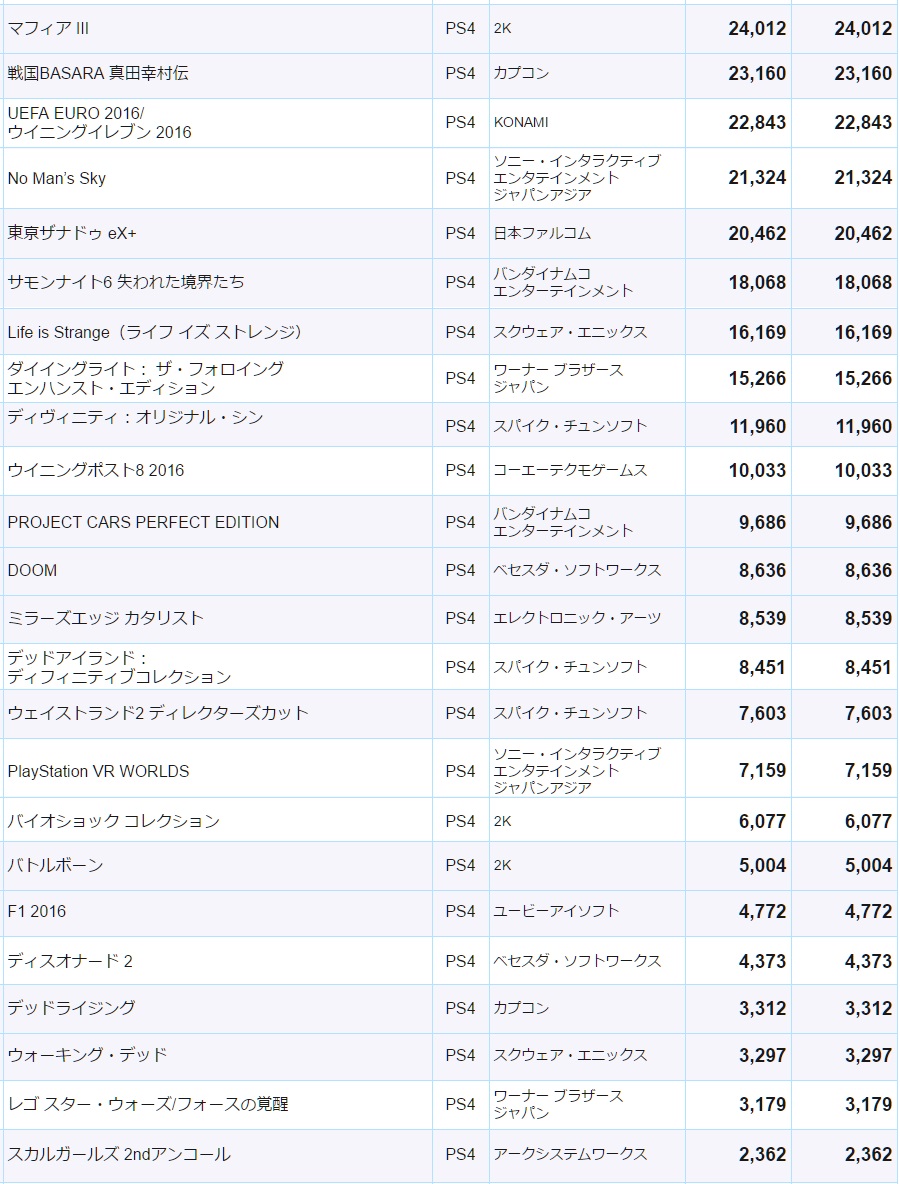This screenshot has height=1184, width=900.
Task: Select the アークシステムワークス publisher cell
Action: tap(570, 1155)
